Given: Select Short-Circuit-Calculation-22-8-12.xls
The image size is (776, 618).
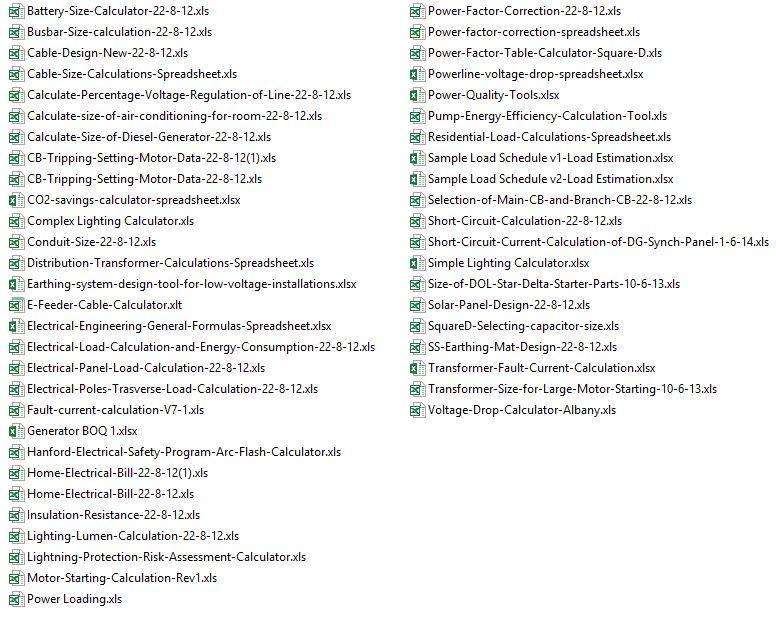Looking at the screenshot, I should 525,221.
